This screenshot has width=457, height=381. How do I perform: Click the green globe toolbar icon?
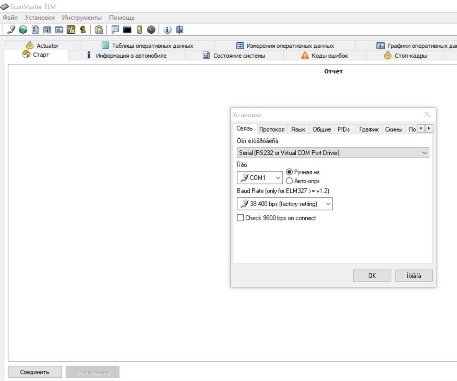pos(23,30)
